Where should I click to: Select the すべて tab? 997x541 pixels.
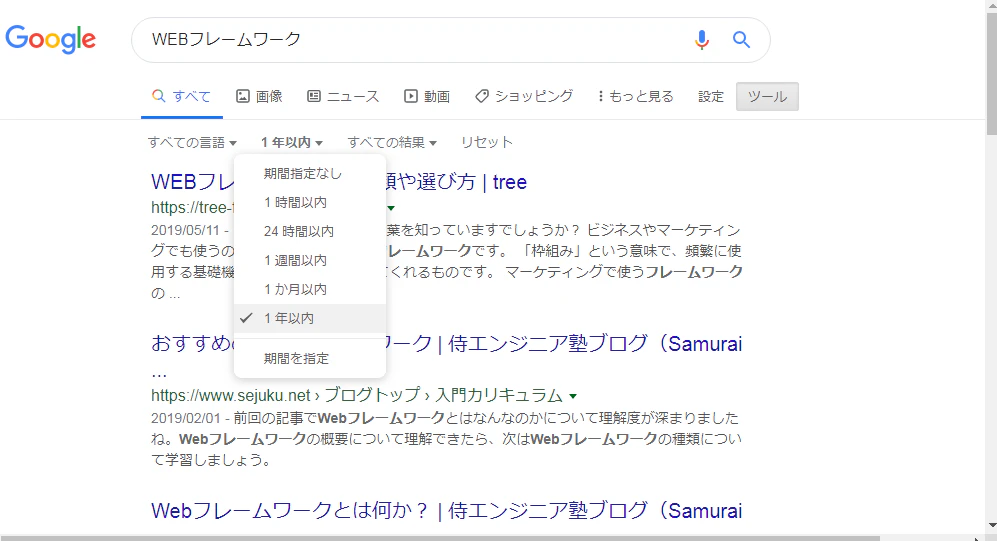pyautogui.click(x=182, y=96)
